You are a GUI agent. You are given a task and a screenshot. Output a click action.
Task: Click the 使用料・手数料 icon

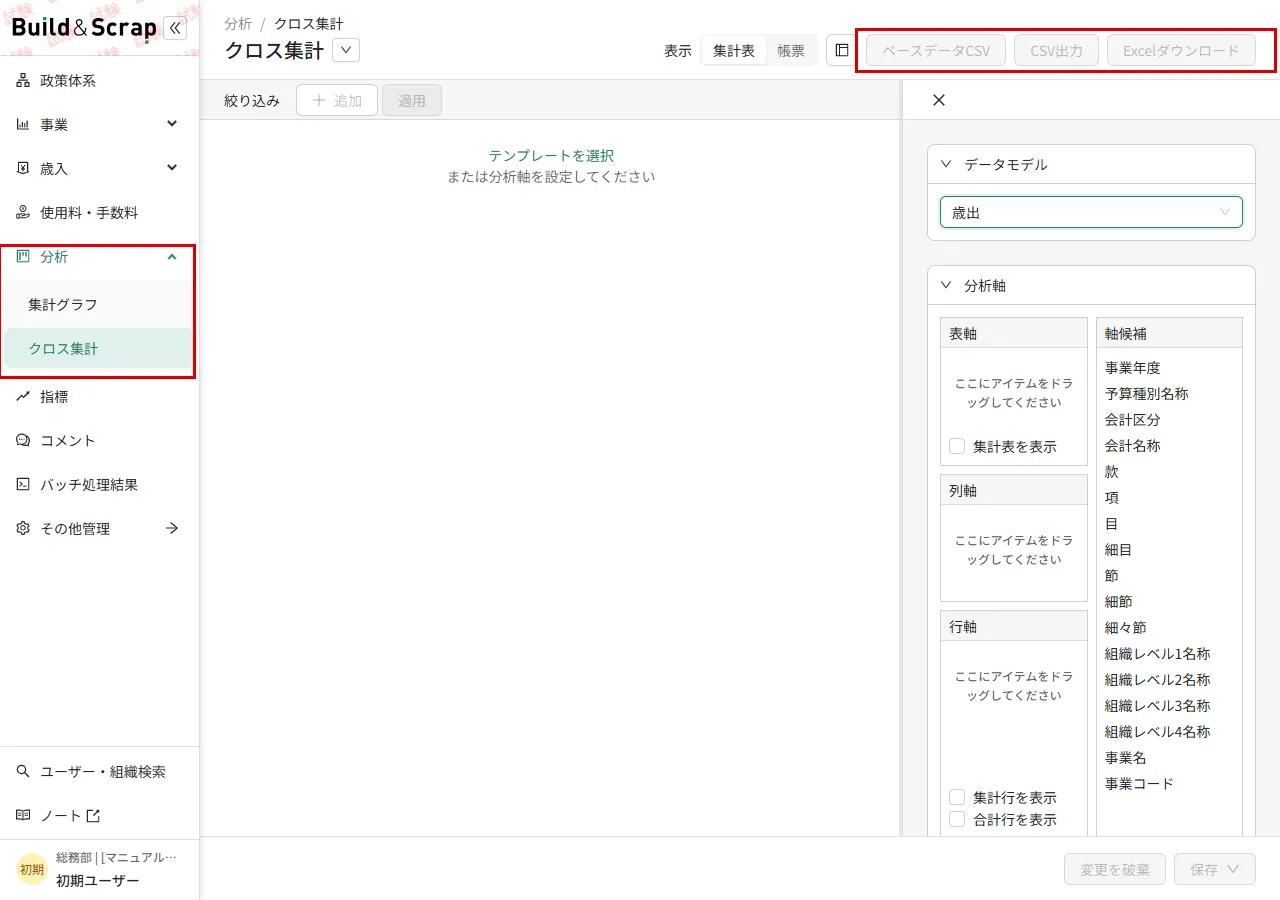click(x=23, y=213)
